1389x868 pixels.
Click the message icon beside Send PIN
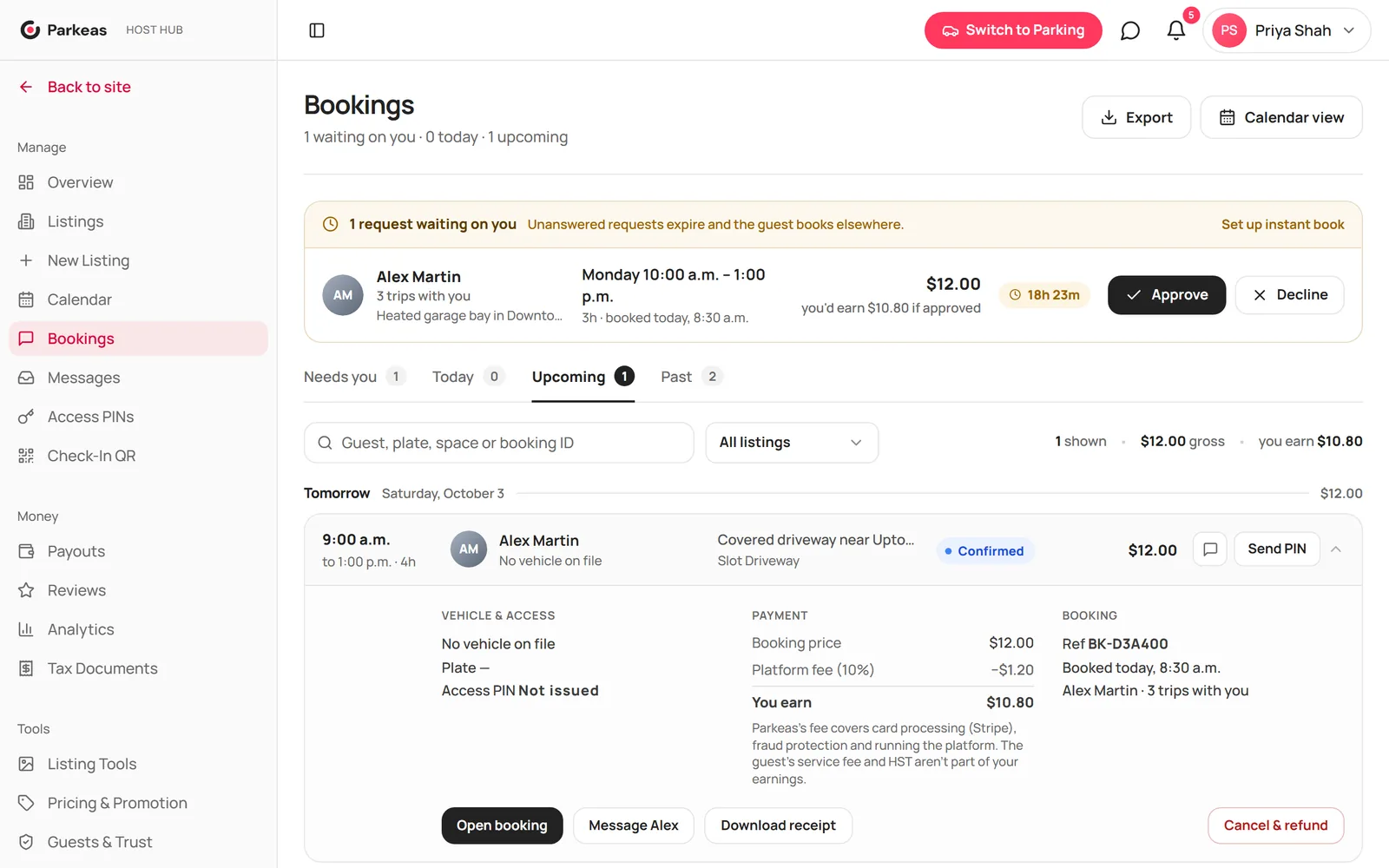click(x=1210, y=549)
